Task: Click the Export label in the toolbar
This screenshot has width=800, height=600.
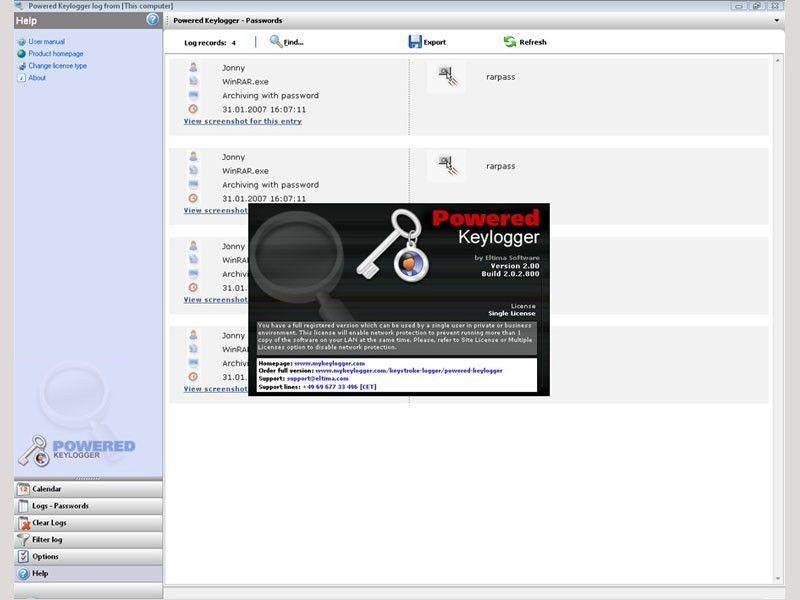Action: [435, 42]
